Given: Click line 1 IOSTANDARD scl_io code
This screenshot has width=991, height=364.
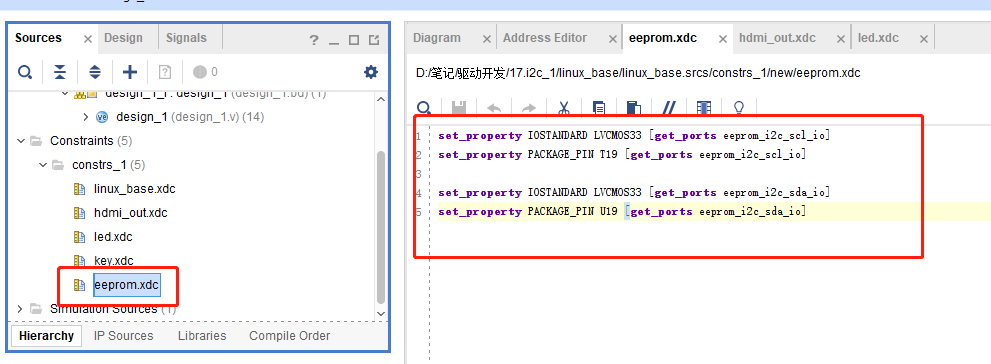Looking at the screenshot, I should (x=634, y=135).
